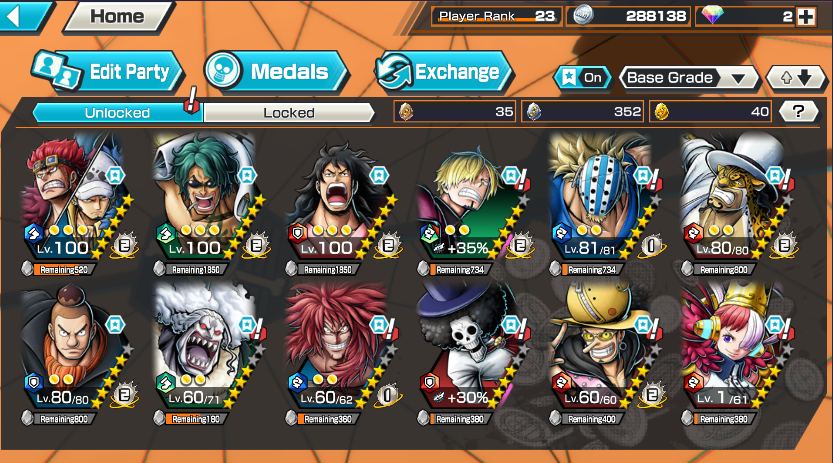Switch sort order with up-down arrows
The height and width of the screenshot is (463, 833).
click(796, 78)
